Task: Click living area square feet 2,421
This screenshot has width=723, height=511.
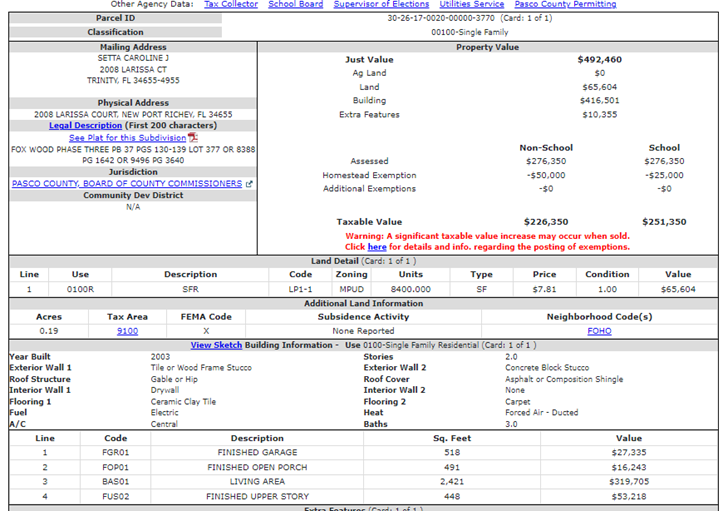Action: click(x=452, y=482)
